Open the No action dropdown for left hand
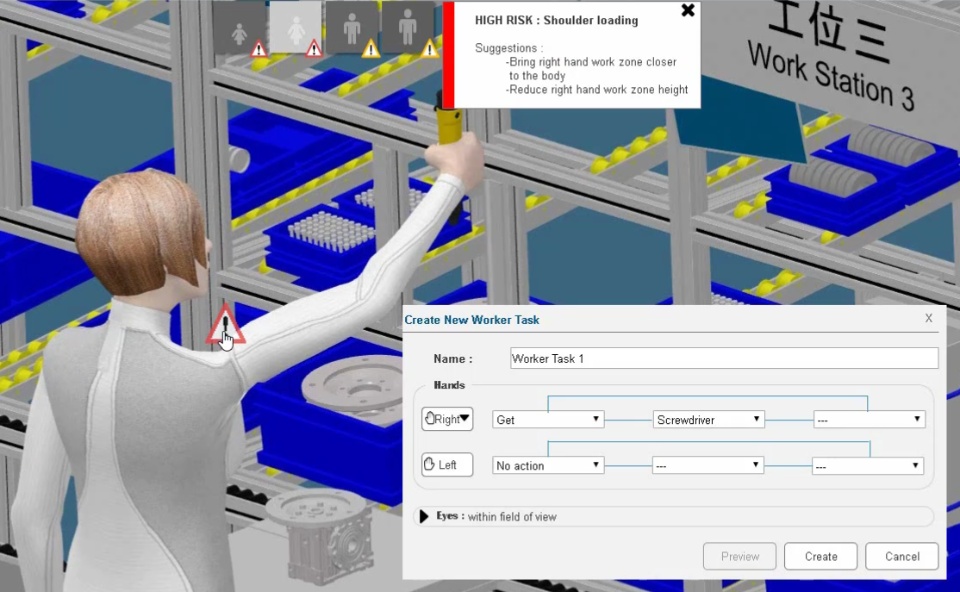 (x=548, y=465)
